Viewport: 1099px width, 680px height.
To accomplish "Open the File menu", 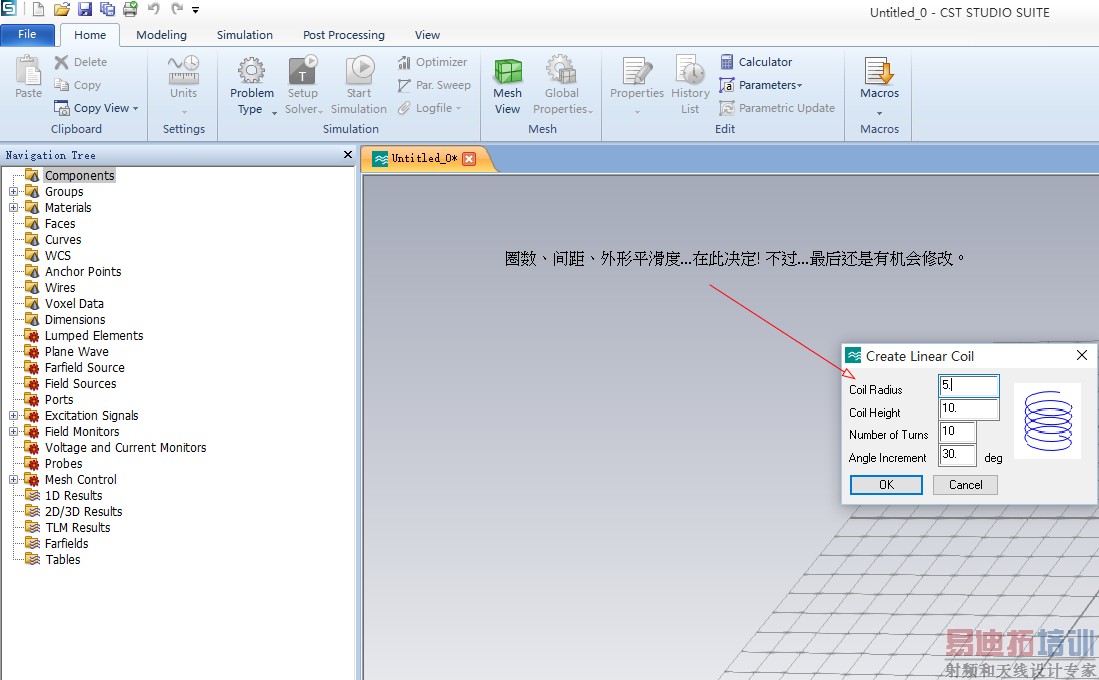I will [27, 34].
